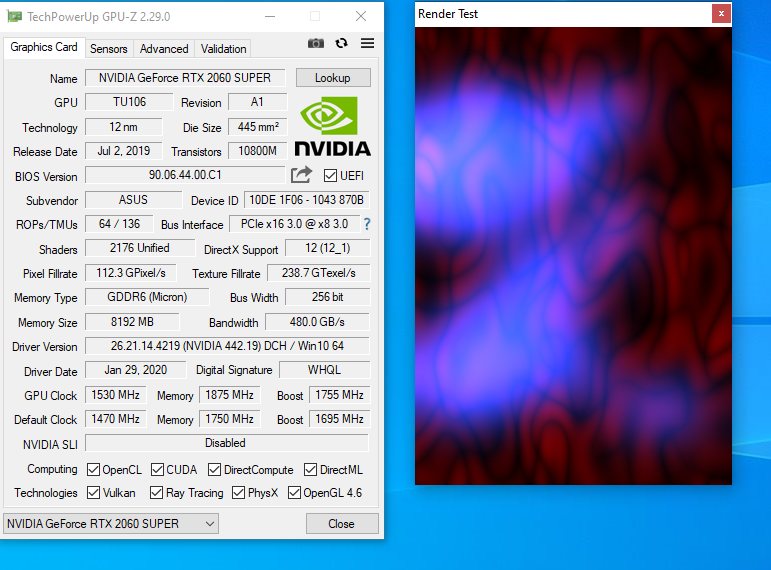Click the Memory Size 8192 MB field
This screenshot has width=771, height=570.
click(132, 322)
